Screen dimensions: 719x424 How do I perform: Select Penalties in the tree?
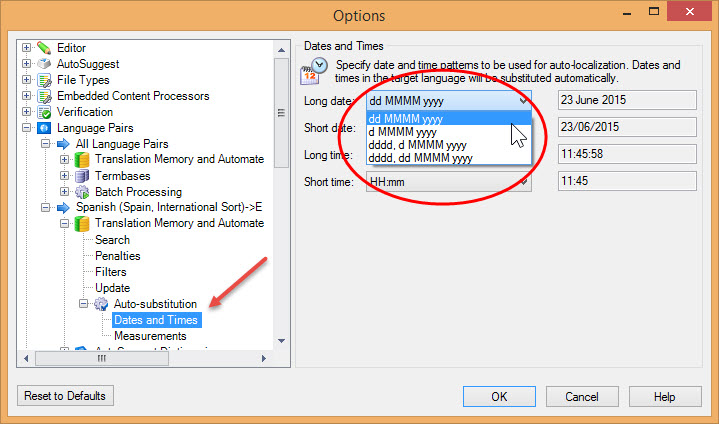[118, 256]
